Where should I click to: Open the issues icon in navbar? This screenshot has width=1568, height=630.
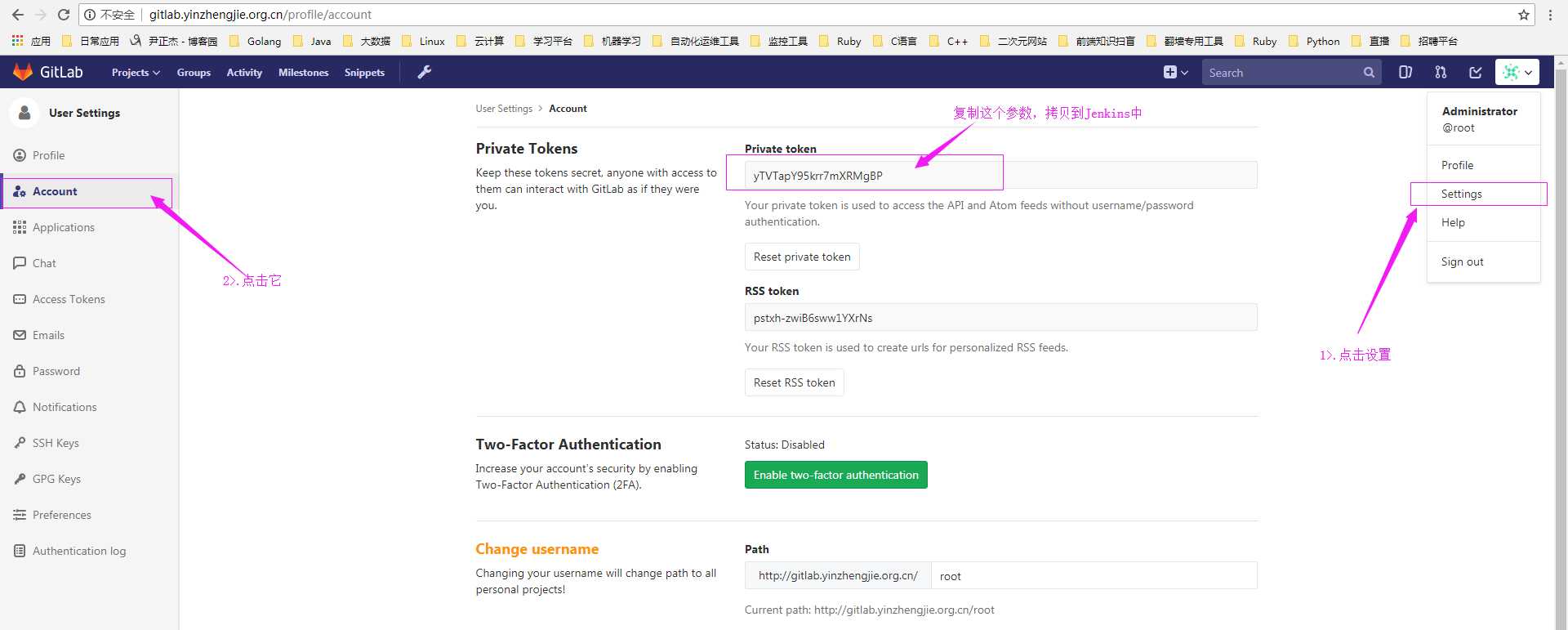[1405, 72]
